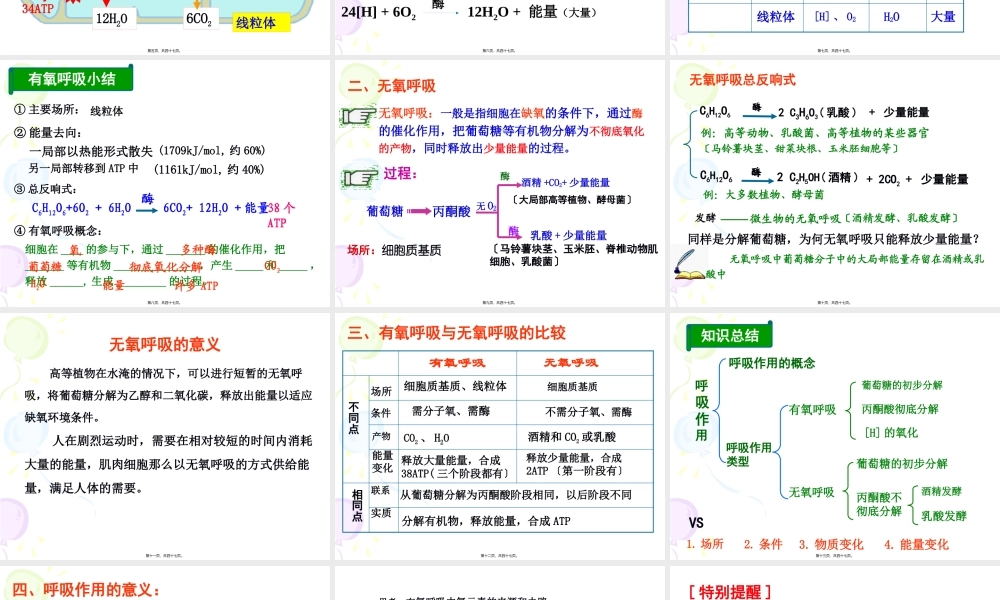The image size is (1000, 600).
Task: Click the 相同点 vertical row label
Action: [x=357, y=506]
